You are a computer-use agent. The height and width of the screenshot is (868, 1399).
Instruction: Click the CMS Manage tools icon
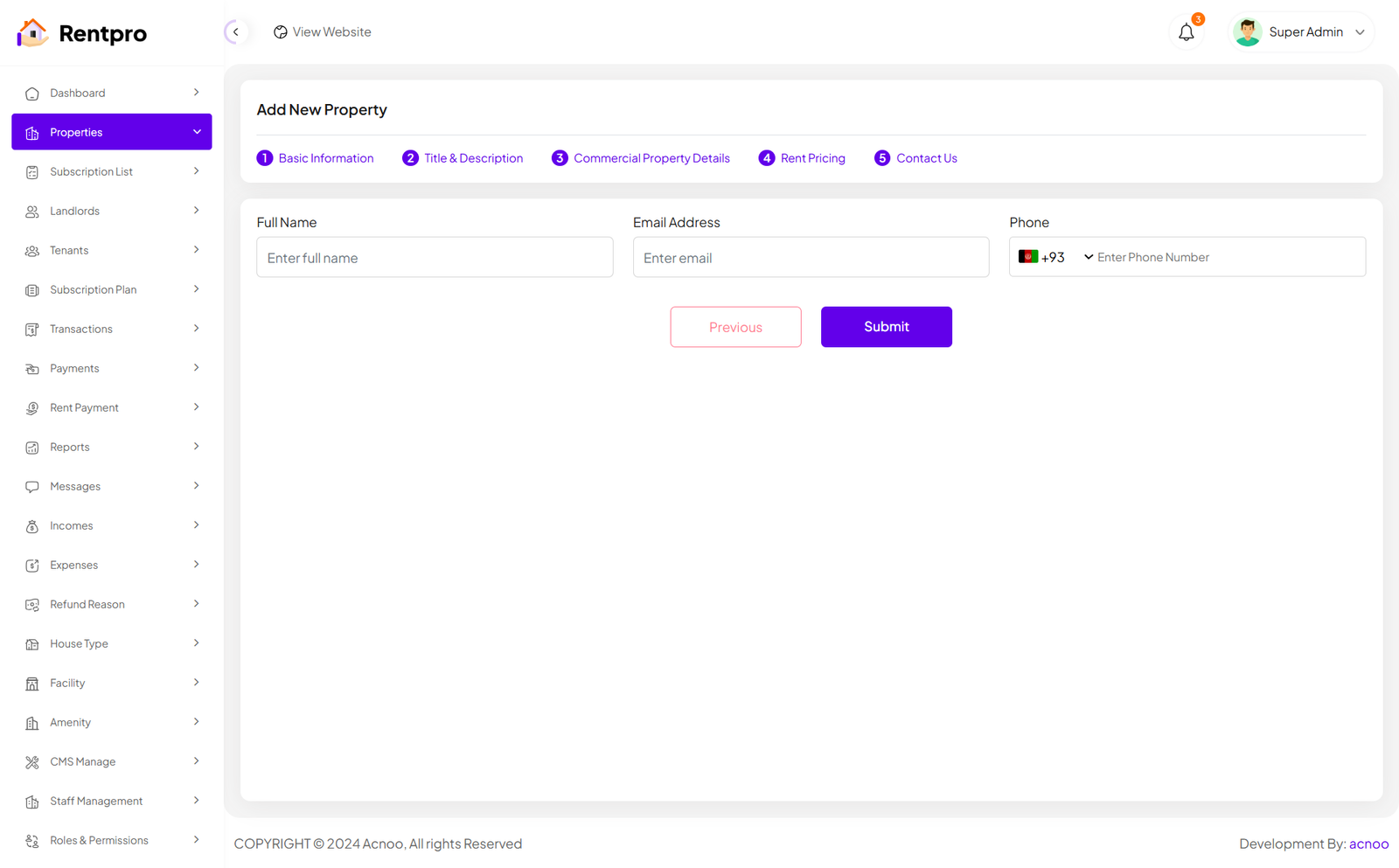32,762
